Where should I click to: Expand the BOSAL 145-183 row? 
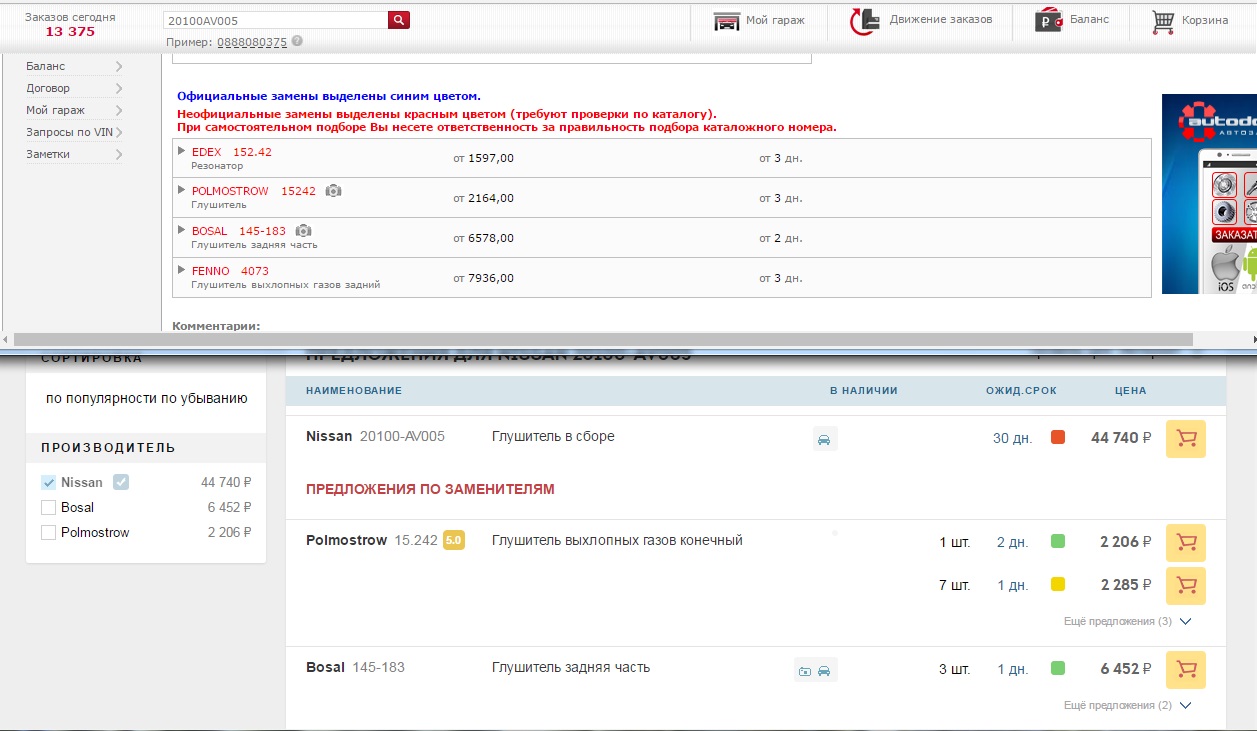click(x=182, y=230)
